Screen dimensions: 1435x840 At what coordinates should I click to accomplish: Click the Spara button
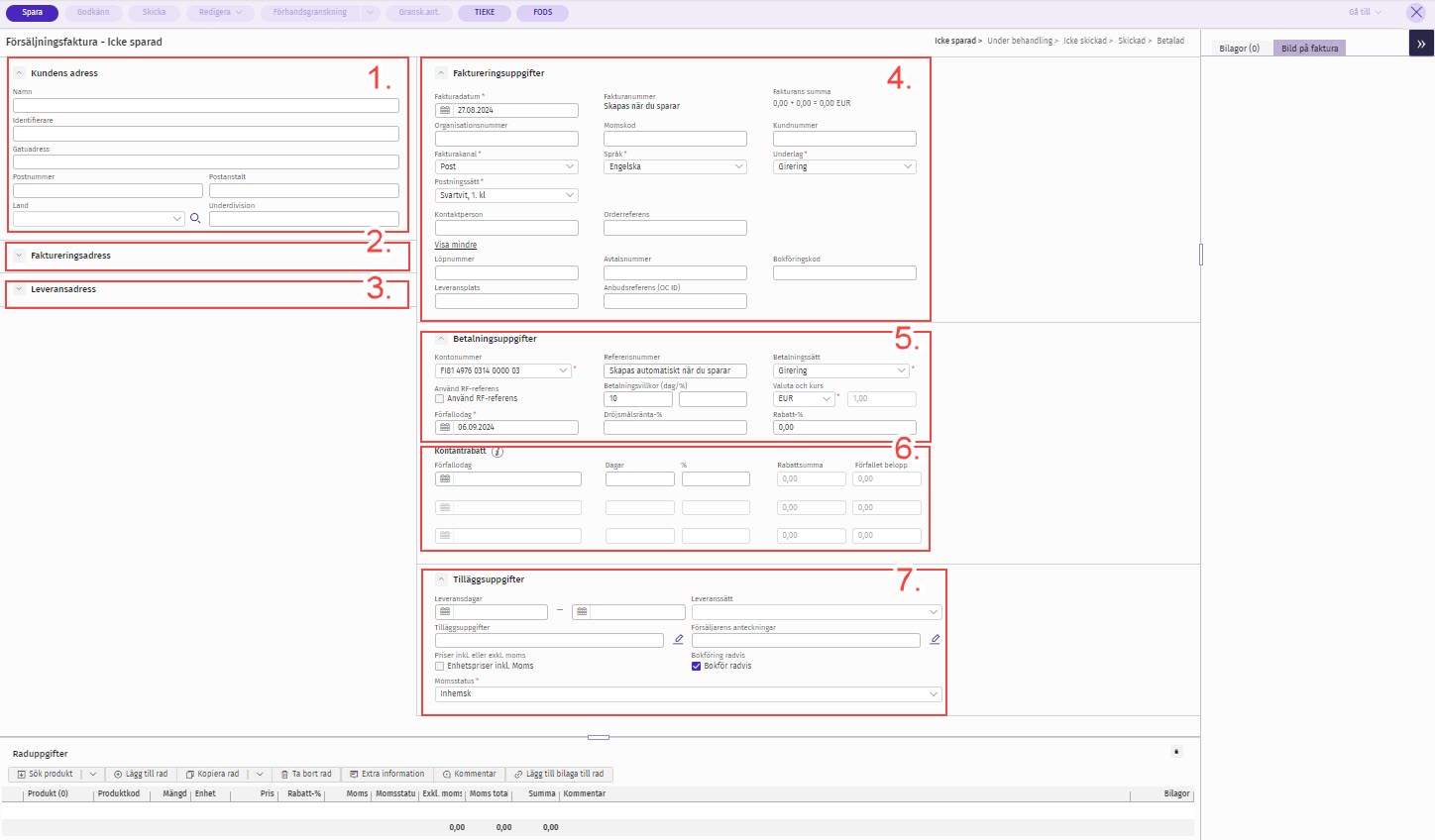[x=33, y=13]
